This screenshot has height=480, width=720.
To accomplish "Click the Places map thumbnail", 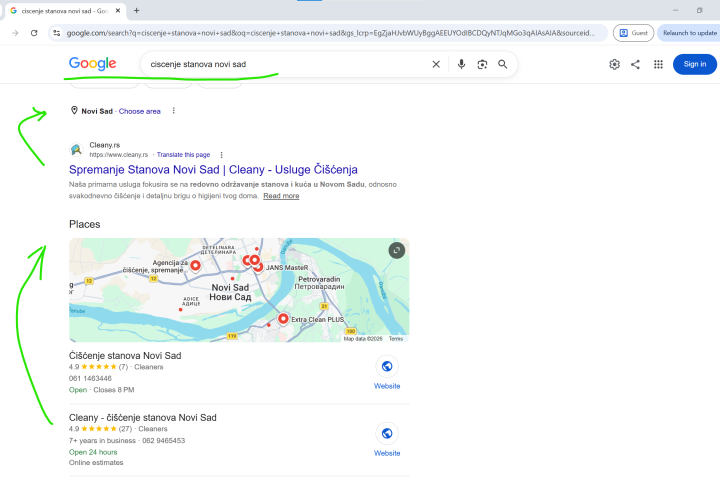I will point(239,290).
